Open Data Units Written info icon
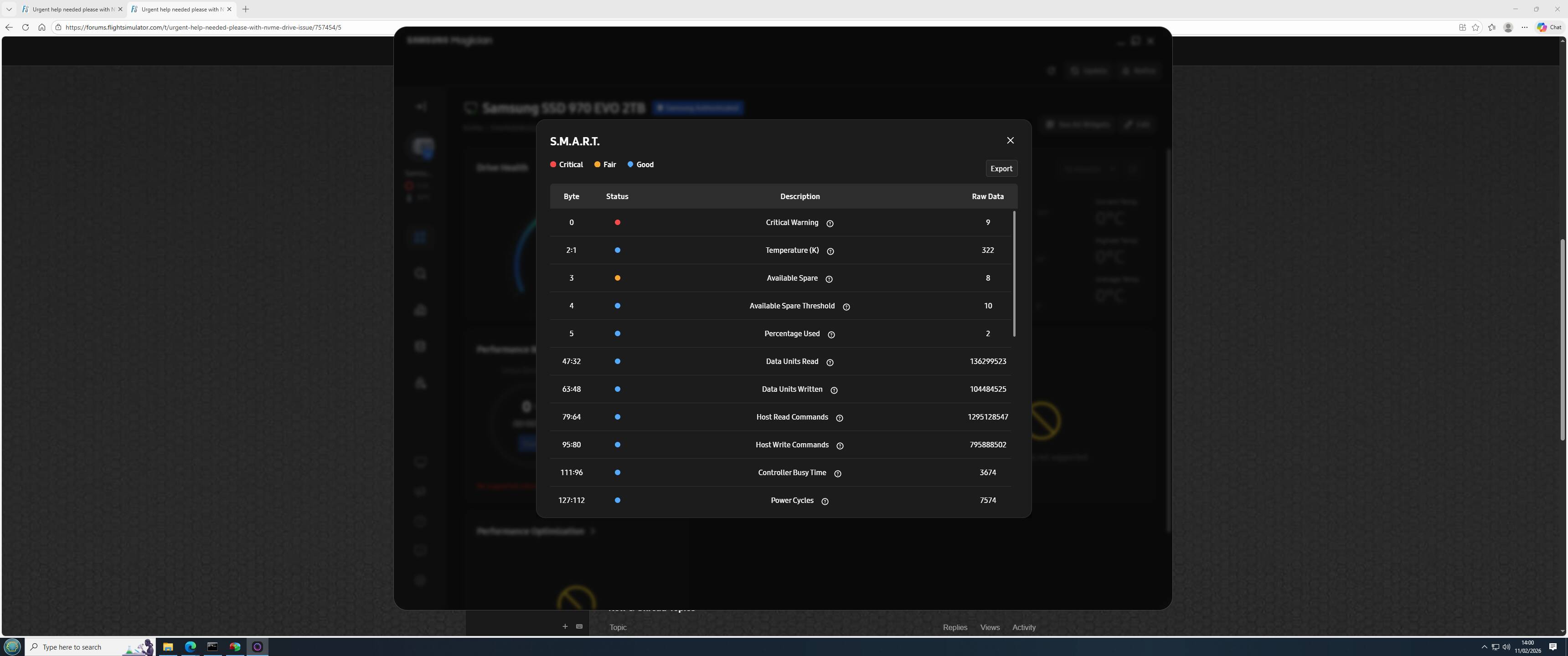 point(834,390)
